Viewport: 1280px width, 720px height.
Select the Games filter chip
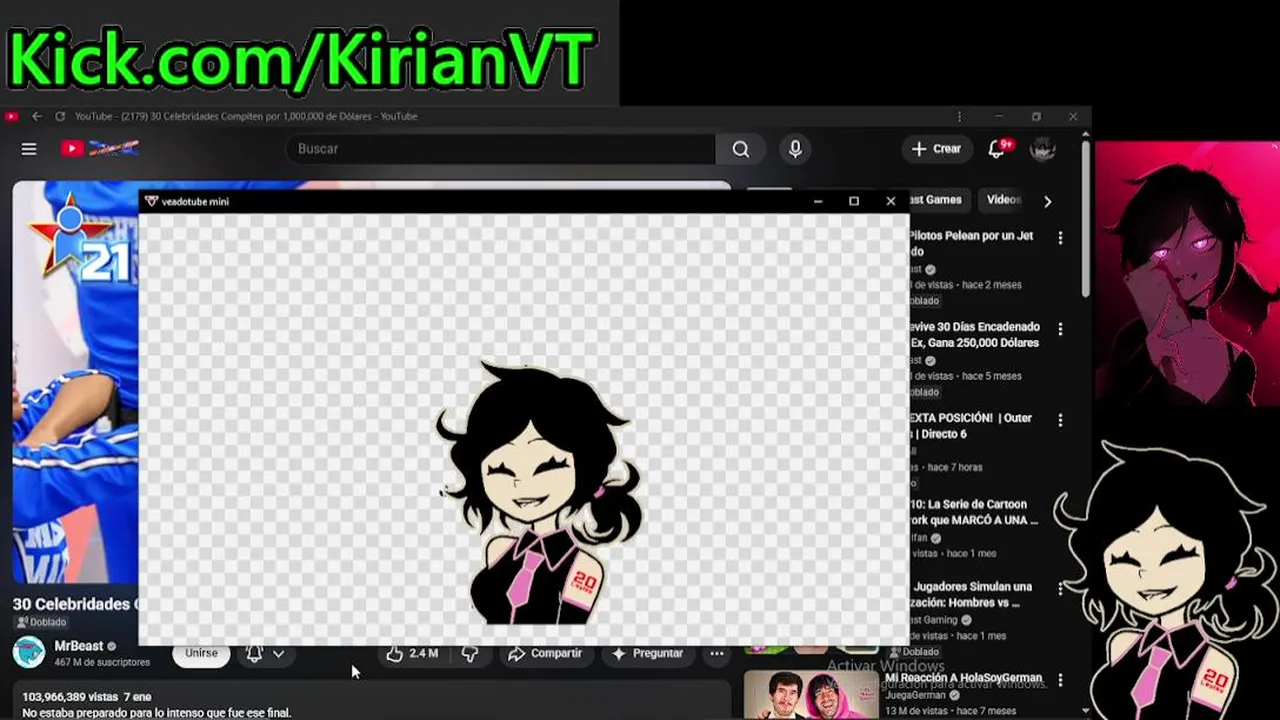(x=937, y=200)
